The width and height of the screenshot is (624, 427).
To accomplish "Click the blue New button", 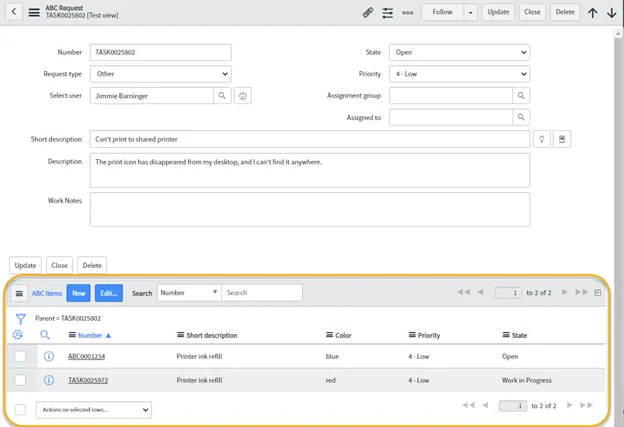I will [78, 293].
